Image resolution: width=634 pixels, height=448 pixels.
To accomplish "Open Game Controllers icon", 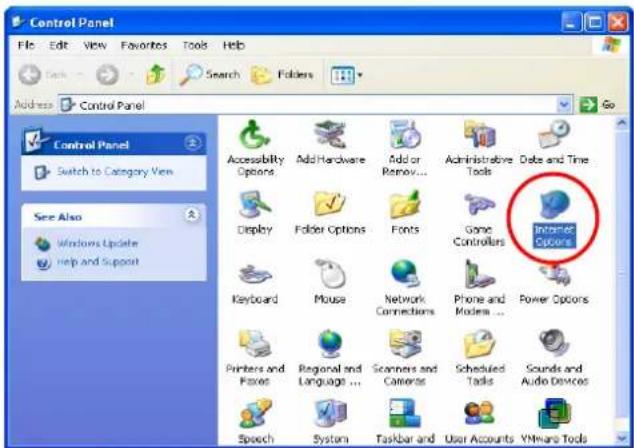I will (479, 219).
